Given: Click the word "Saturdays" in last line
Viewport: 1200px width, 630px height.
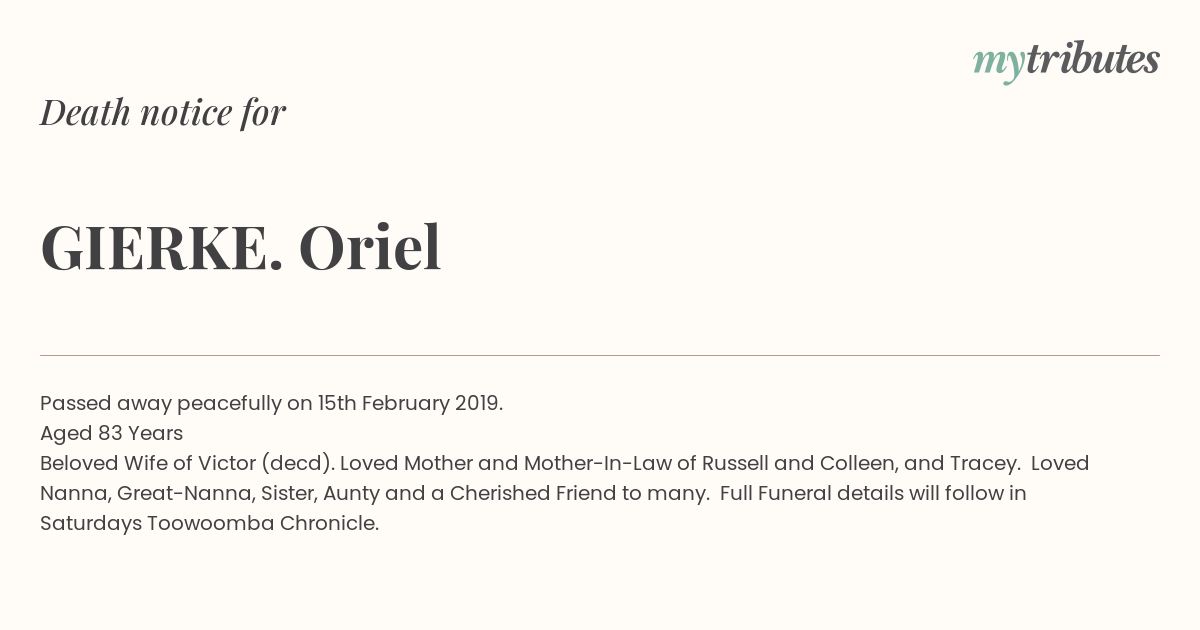Looking at the screenshot, I should coord(91,524).
